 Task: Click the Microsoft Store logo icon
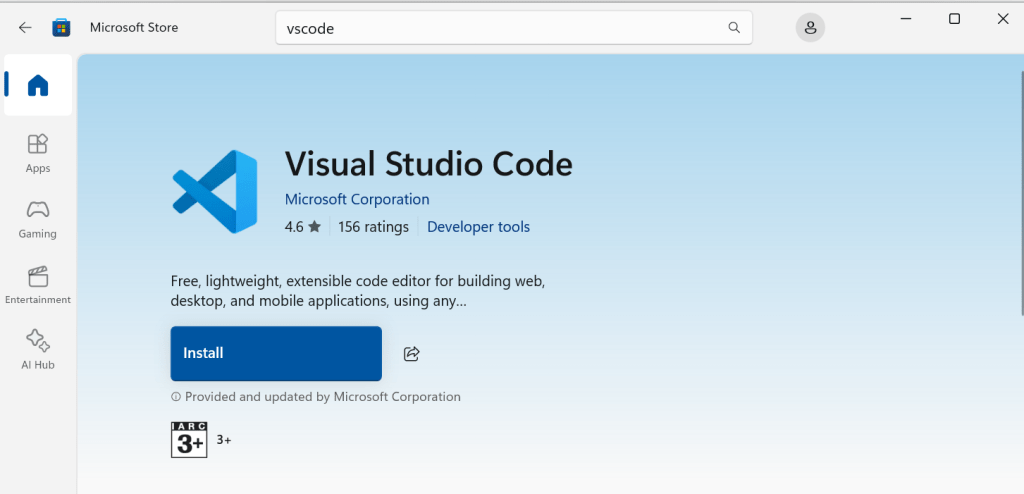[61, 28]
